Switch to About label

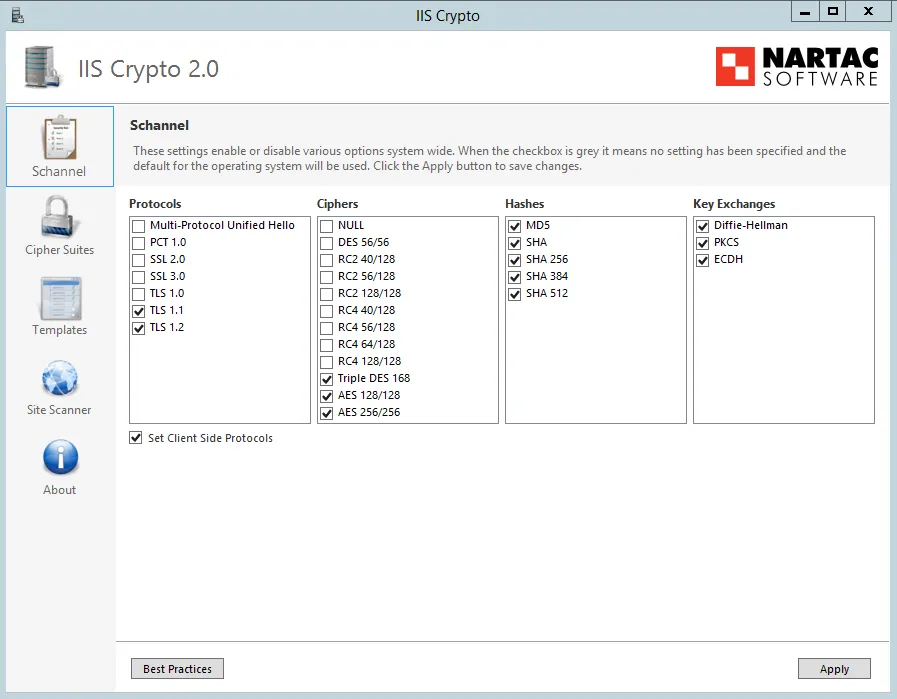59,490
